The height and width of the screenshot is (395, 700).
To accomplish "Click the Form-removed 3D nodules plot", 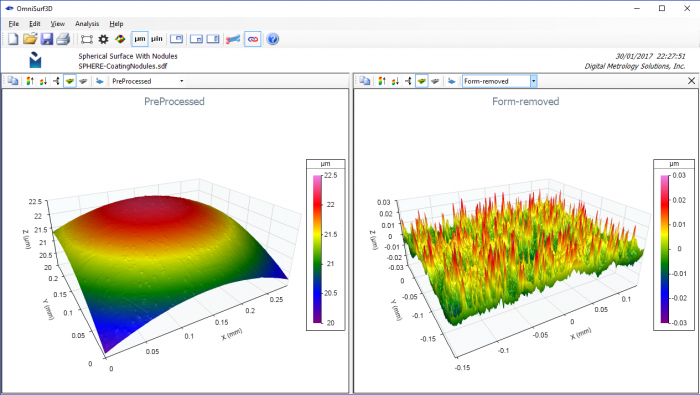I will [522, 257].
